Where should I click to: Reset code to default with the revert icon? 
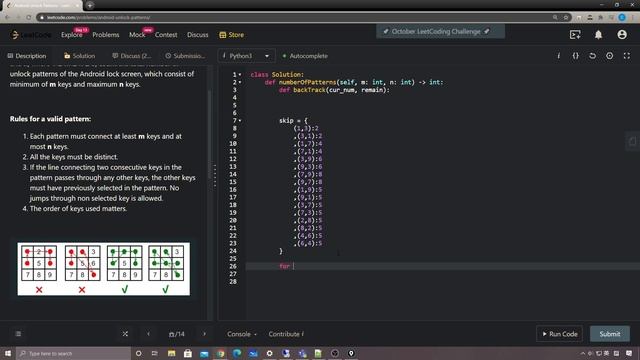click(x=593, y=56)
